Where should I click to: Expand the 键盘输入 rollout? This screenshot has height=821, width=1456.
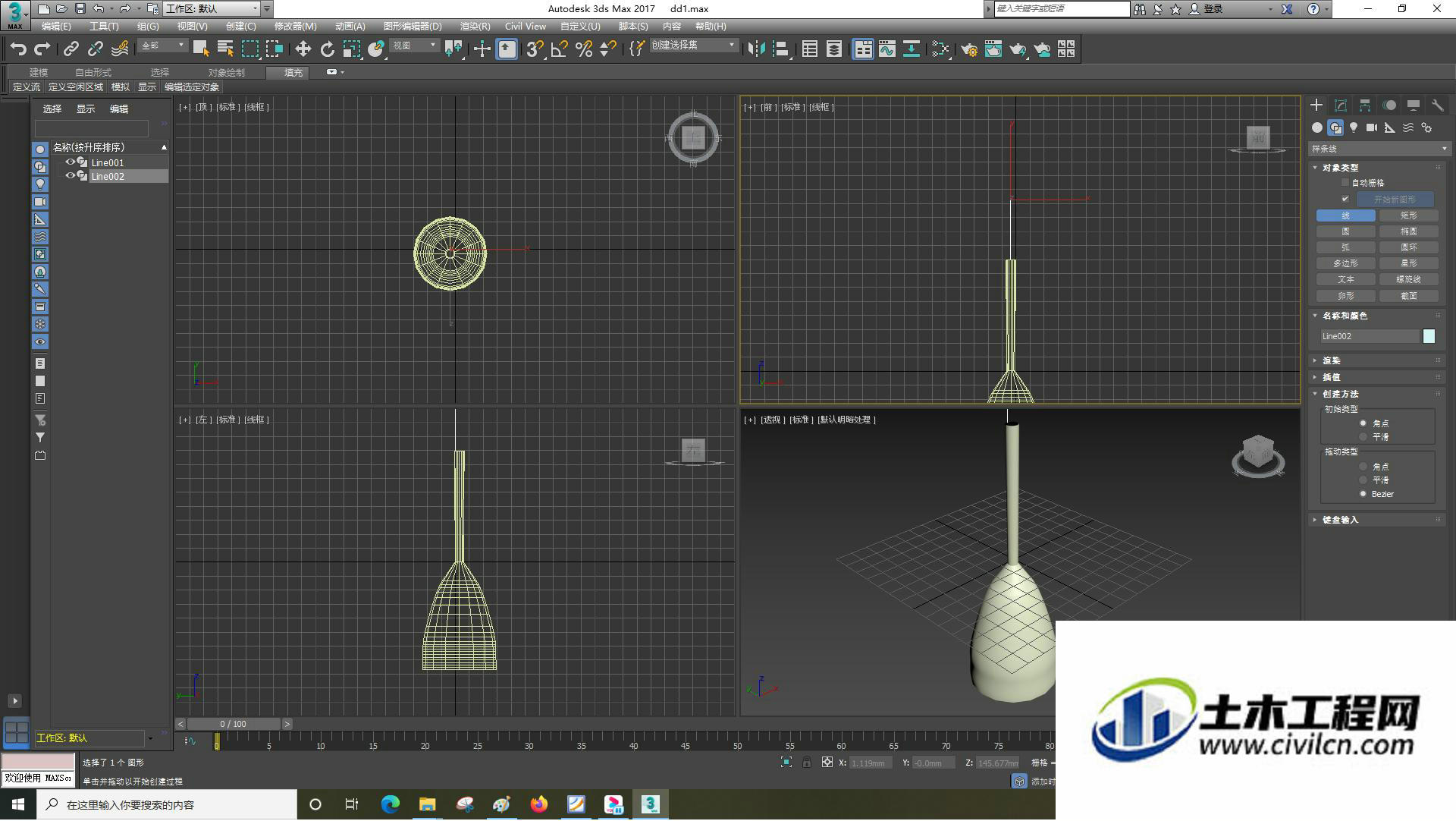point(1340,520)
